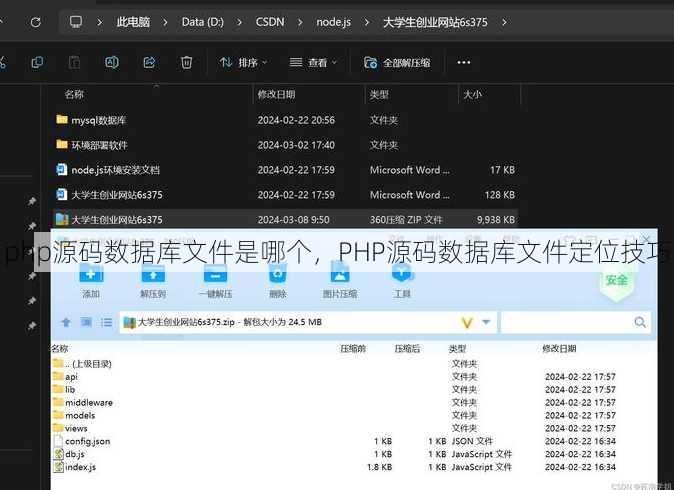The height and width of the screenshot is (490, 674).
Task: Click the icon view button beside the up-arrow
Action: click(x=86, y=322)
